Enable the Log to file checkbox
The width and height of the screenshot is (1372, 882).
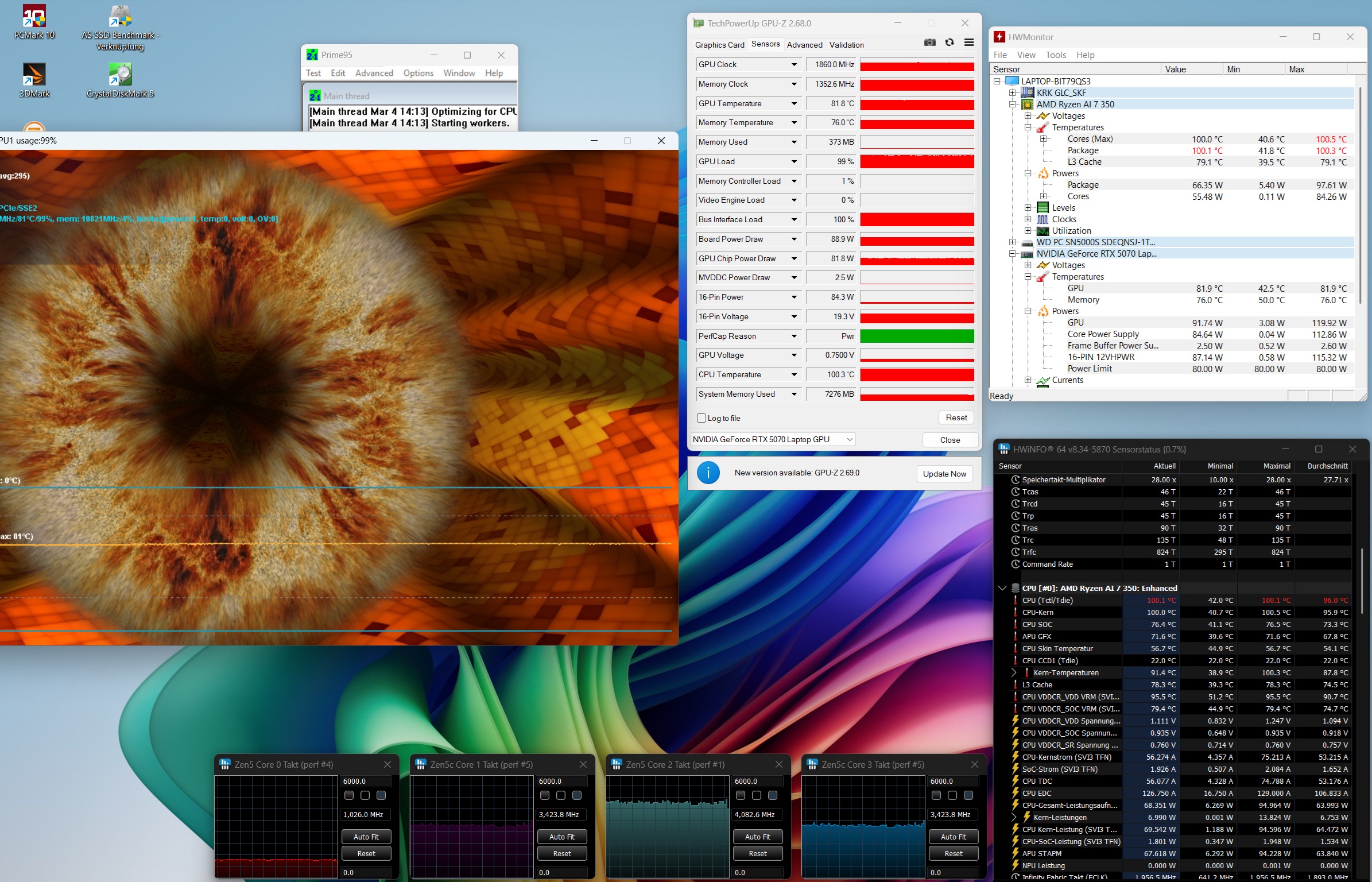tap(701, 418)
